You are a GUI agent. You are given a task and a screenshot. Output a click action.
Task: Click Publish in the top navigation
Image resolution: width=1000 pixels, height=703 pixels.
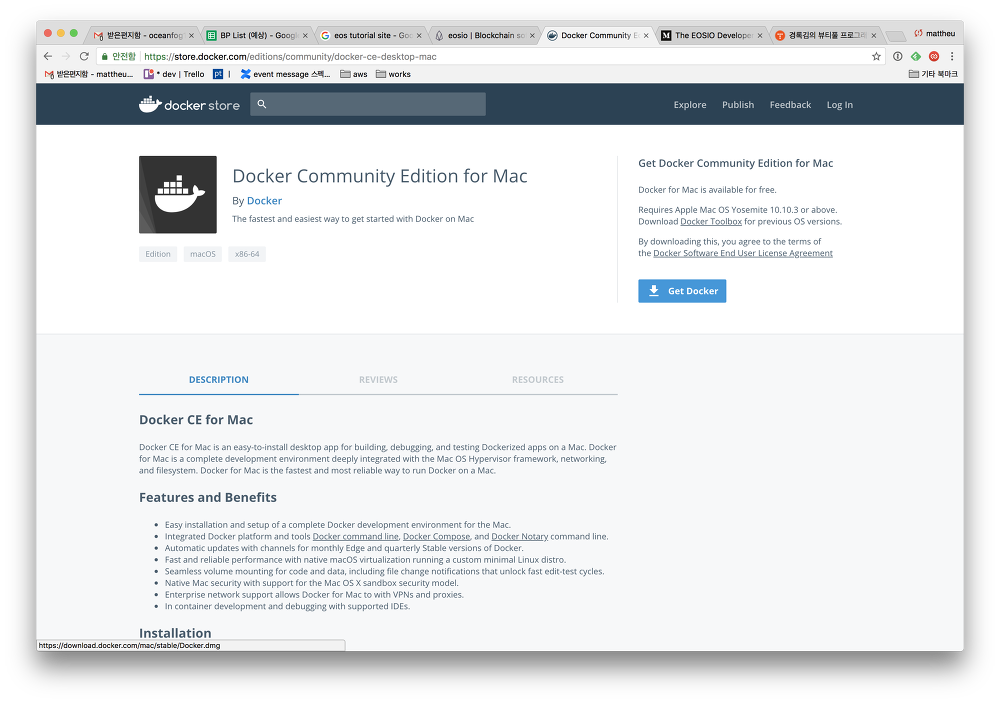738,105
